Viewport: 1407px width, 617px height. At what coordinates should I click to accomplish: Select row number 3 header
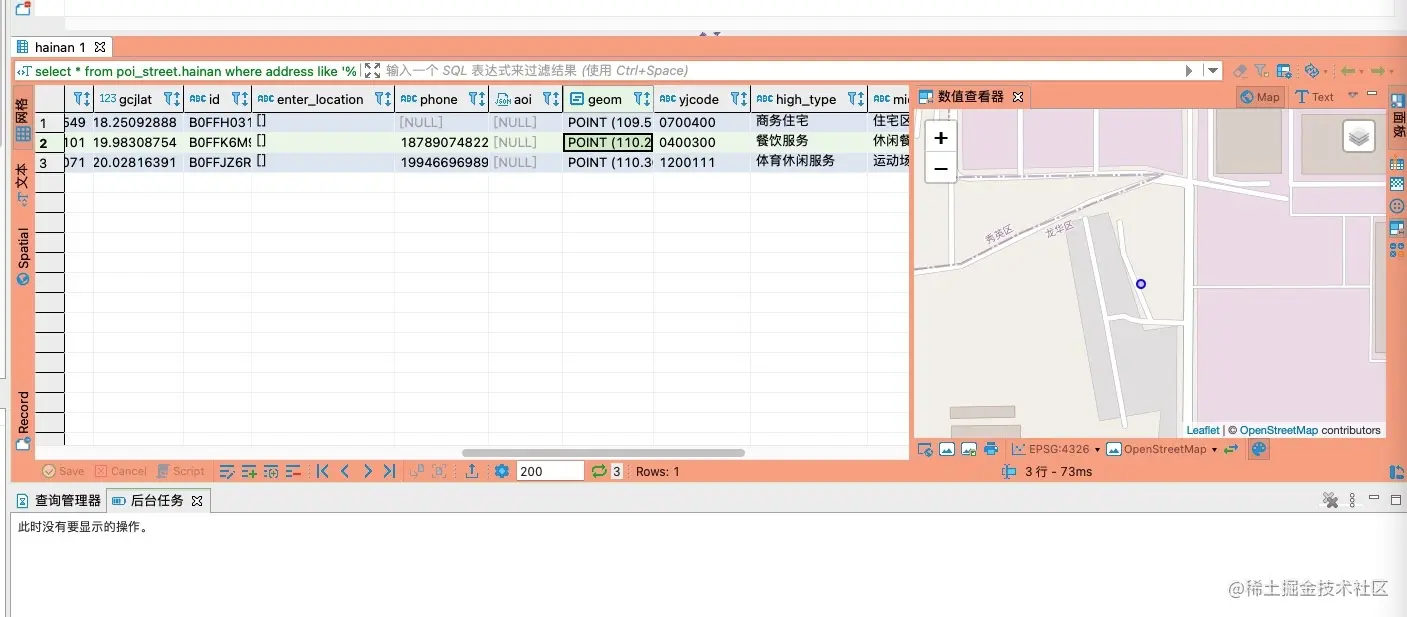click(x=49, y=162)
